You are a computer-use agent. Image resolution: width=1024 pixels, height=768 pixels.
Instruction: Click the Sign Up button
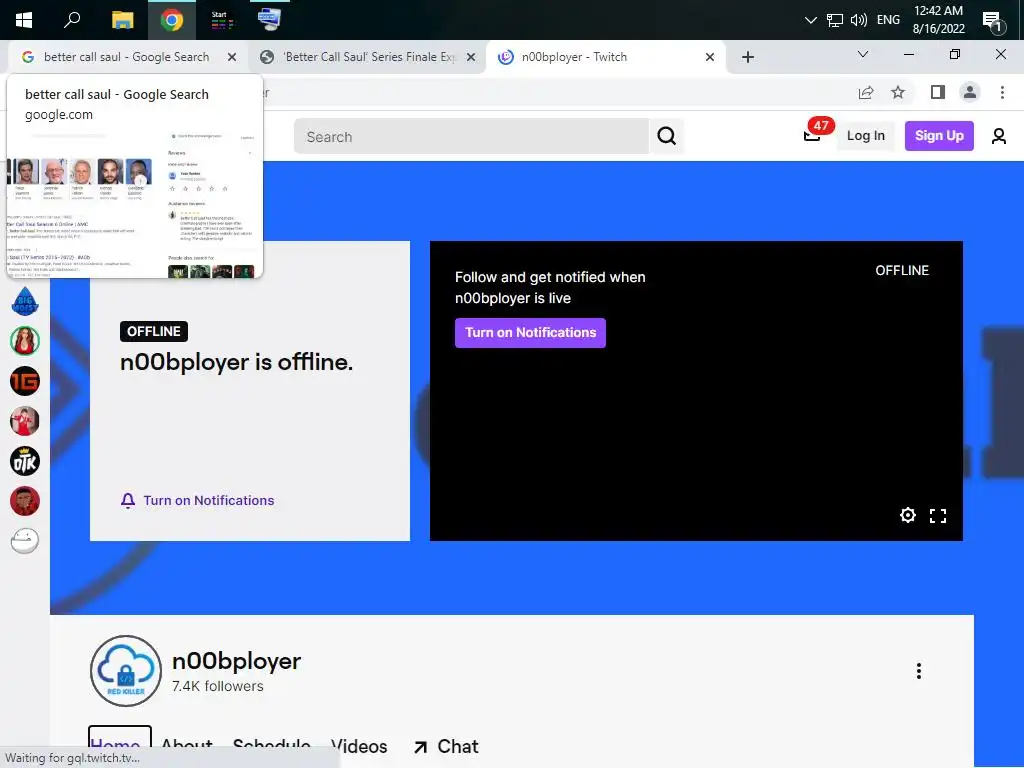939,136
